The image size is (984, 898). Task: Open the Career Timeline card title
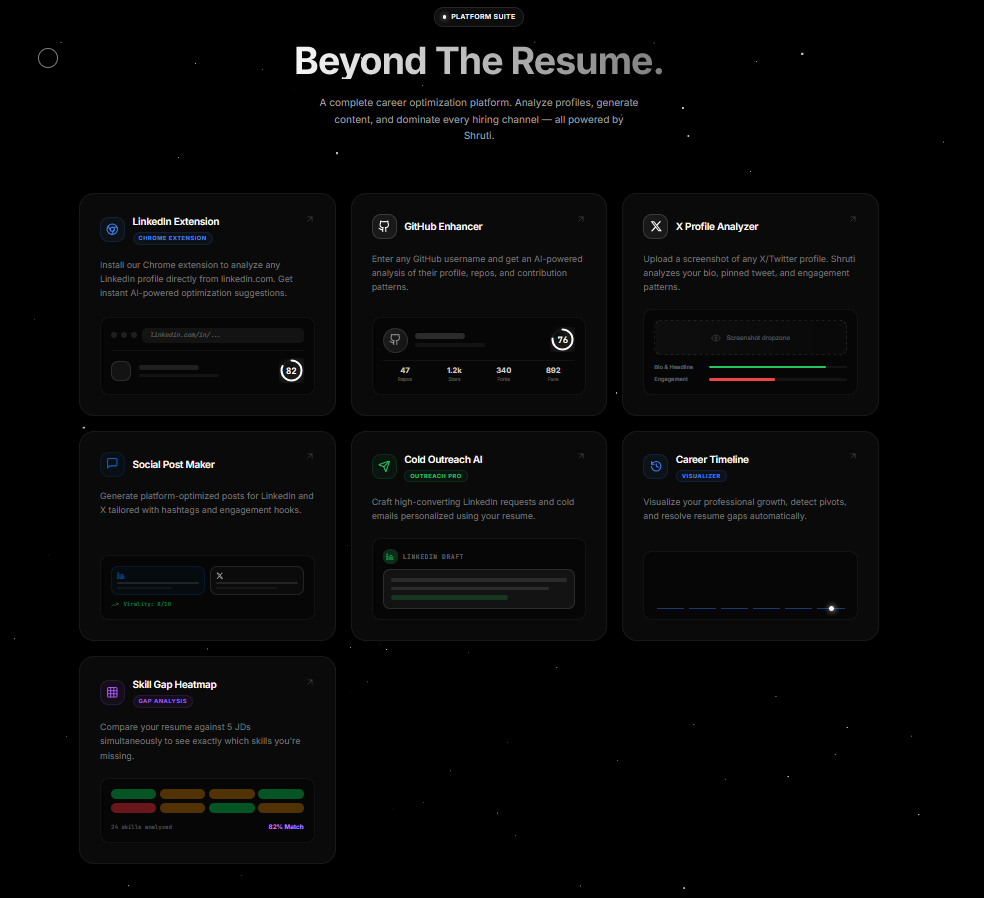712,459
